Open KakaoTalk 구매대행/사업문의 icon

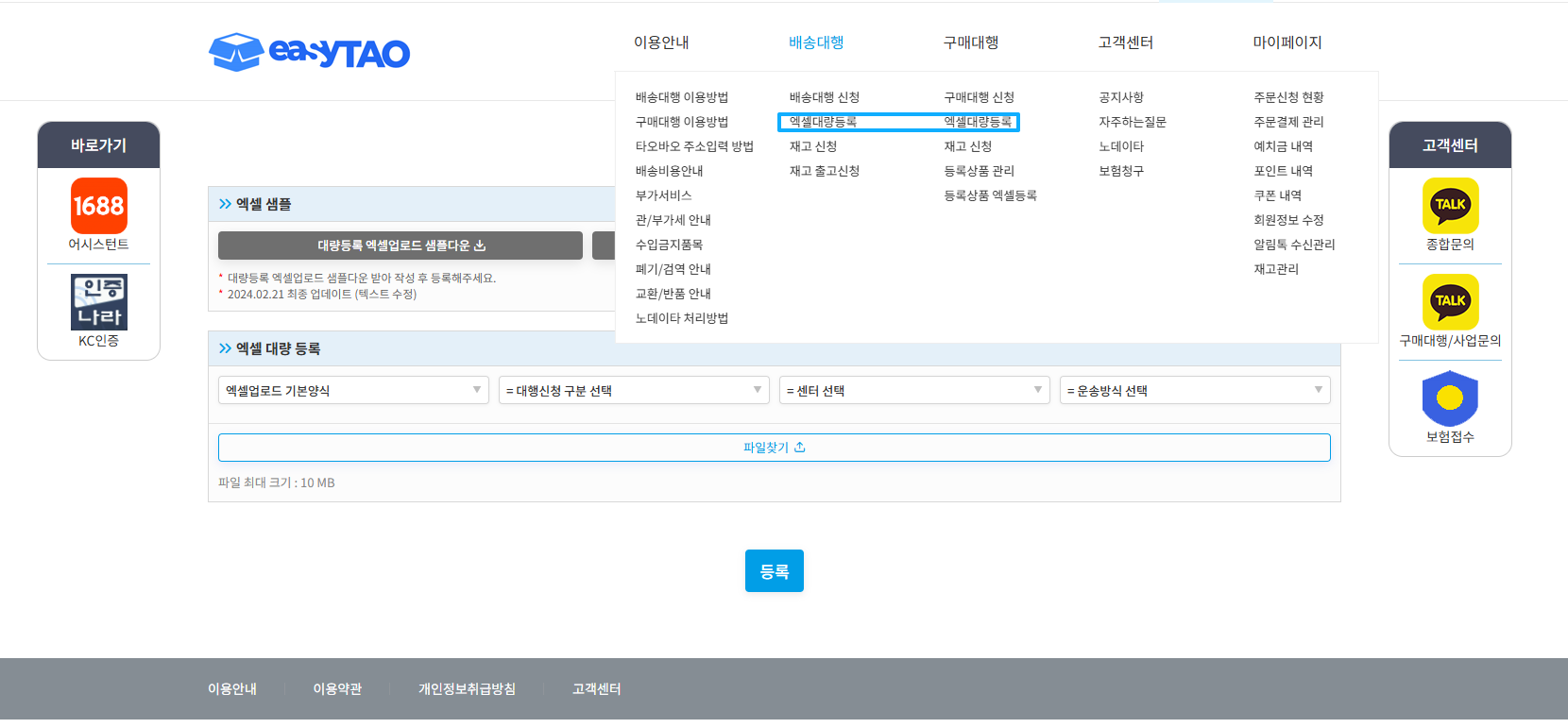point(1450,302)
